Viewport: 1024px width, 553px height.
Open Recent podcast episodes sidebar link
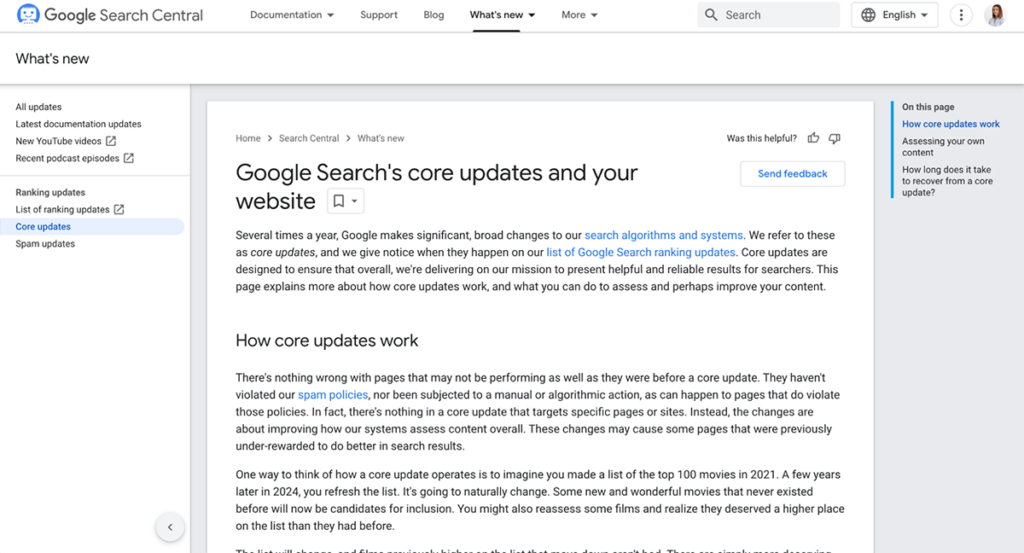click(67, 158)
